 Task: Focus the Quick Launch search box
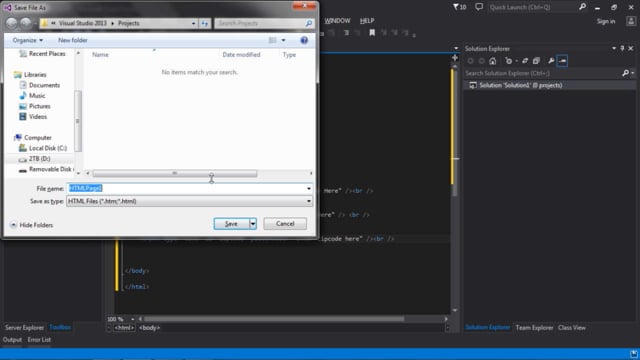click(533, 7)
